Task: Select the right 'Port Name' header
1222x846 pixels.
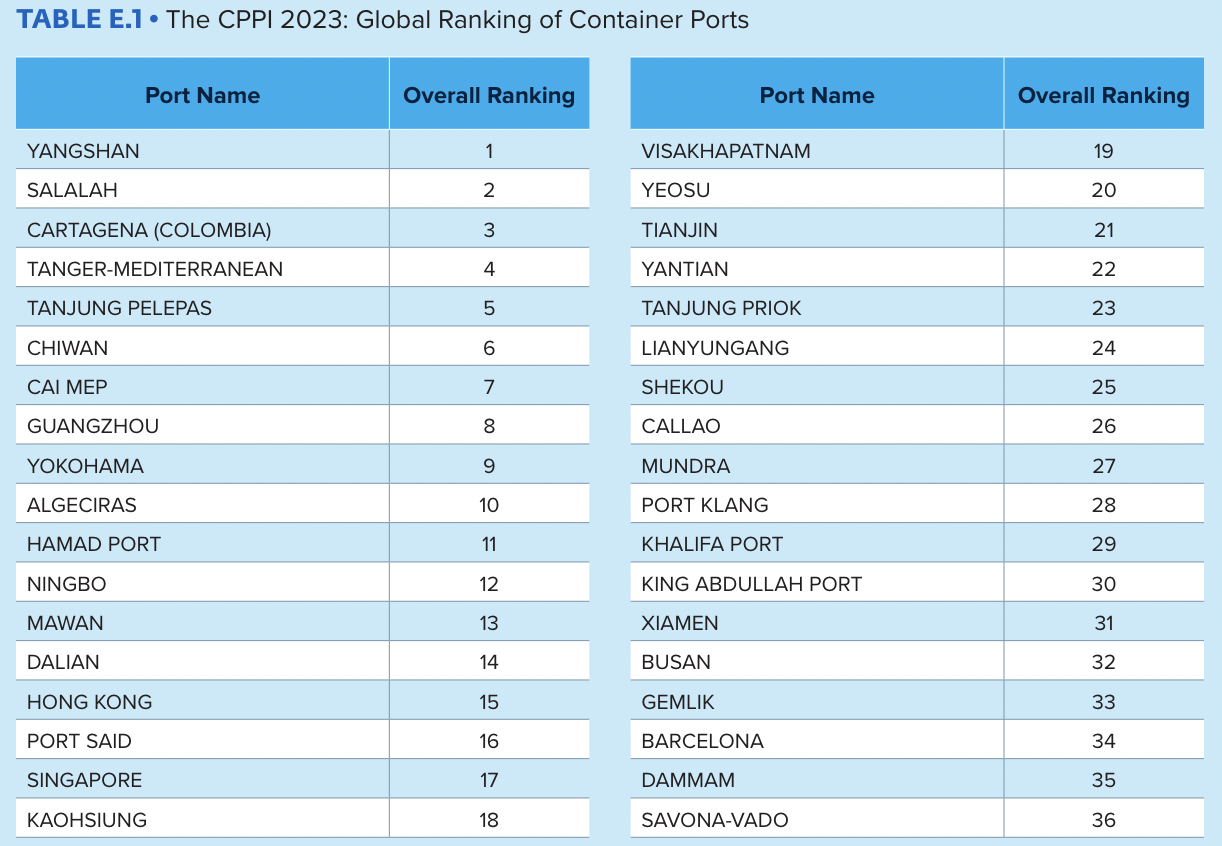Action: coord(817,95)
